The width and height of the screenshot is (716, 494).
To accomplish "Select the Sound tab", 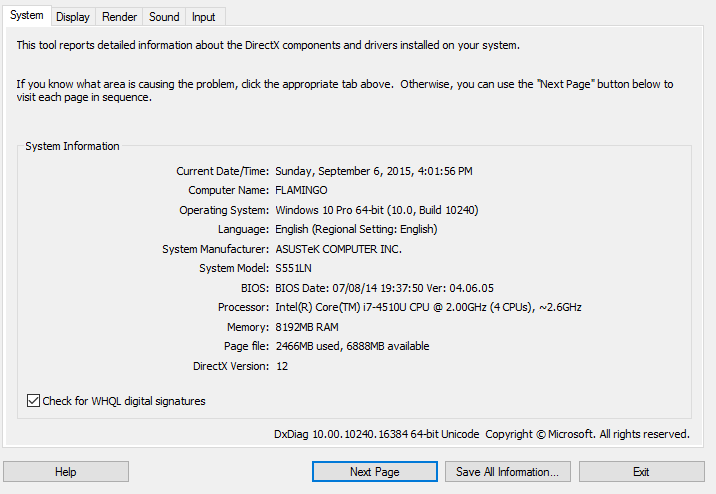I will pyautogui.click(x=164, y=17).
